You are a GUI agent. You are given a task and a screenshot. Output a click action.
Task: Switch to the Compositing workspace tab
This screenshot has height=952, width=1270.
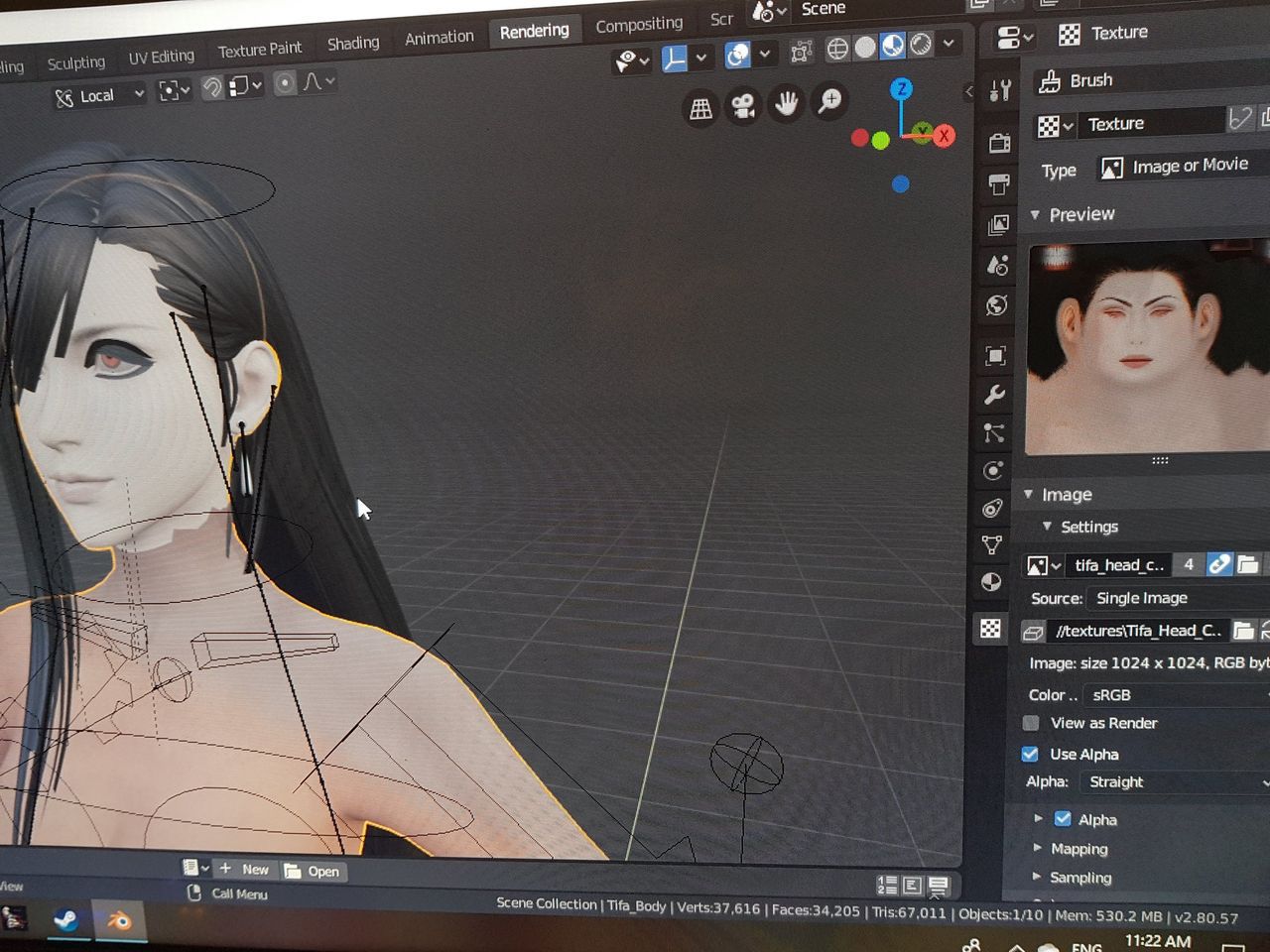tap(639, 24)
